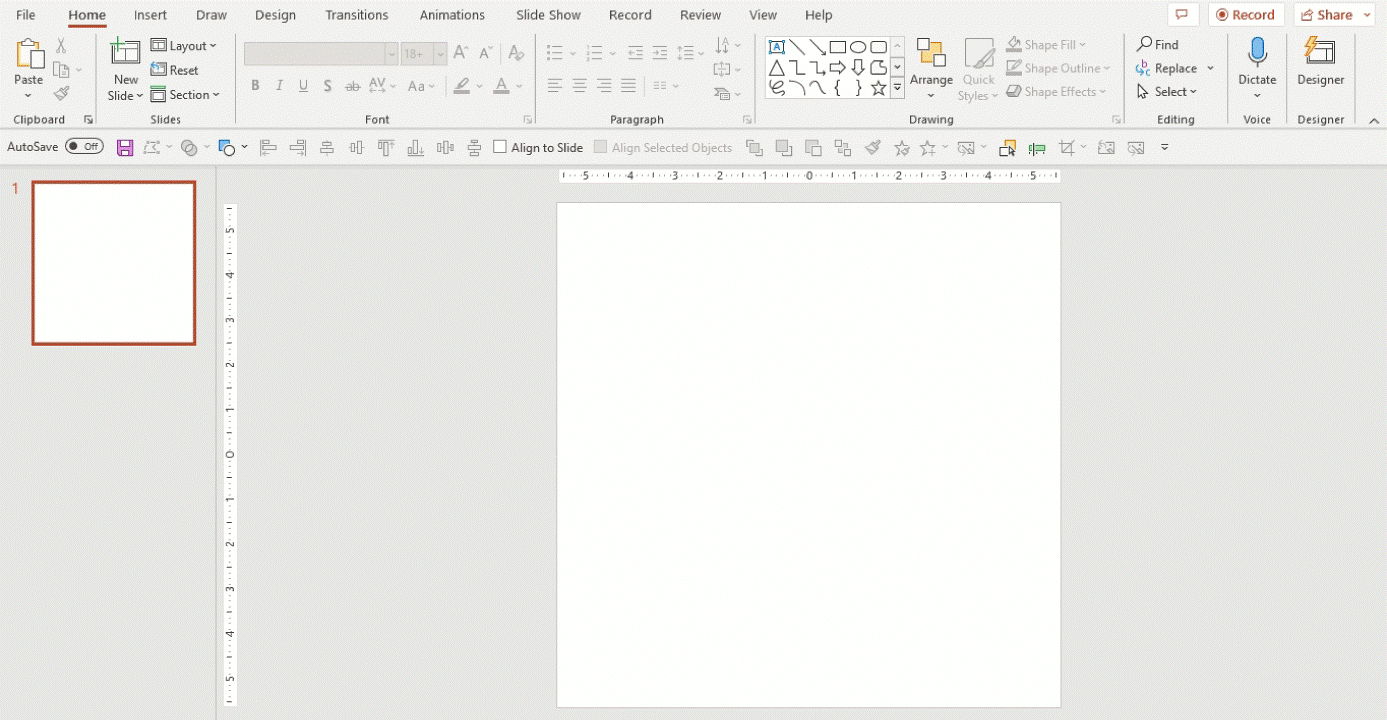This screenshot has width=1387, height=720.
Task: Click the Paste clipboard icon
Action: click(x=28, y=55)
